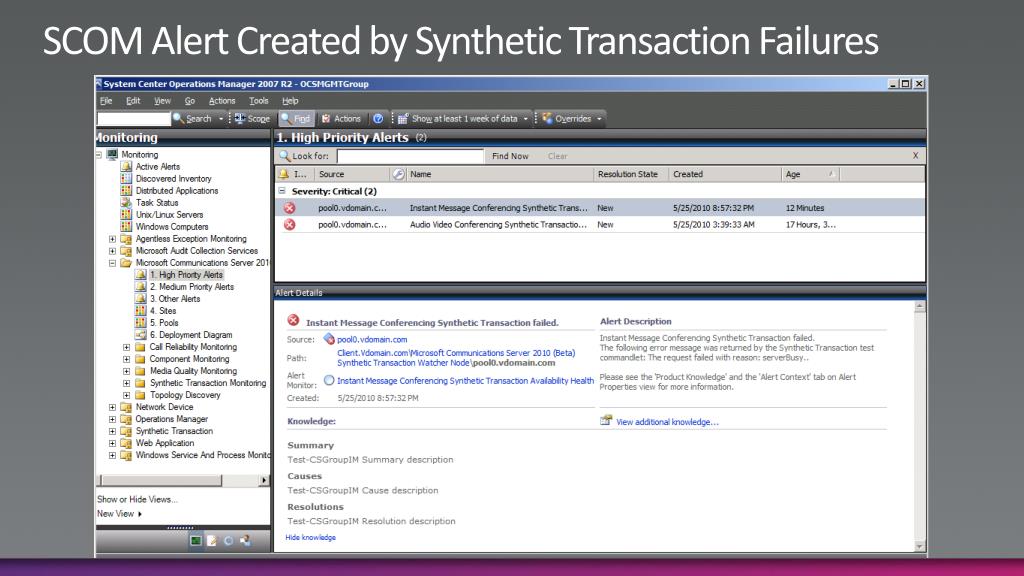Viewport: 1024px width, 576px height.
Task: Click the wrench maintenance mode column header
Action: pyautogui.click(x=398, y=174)
